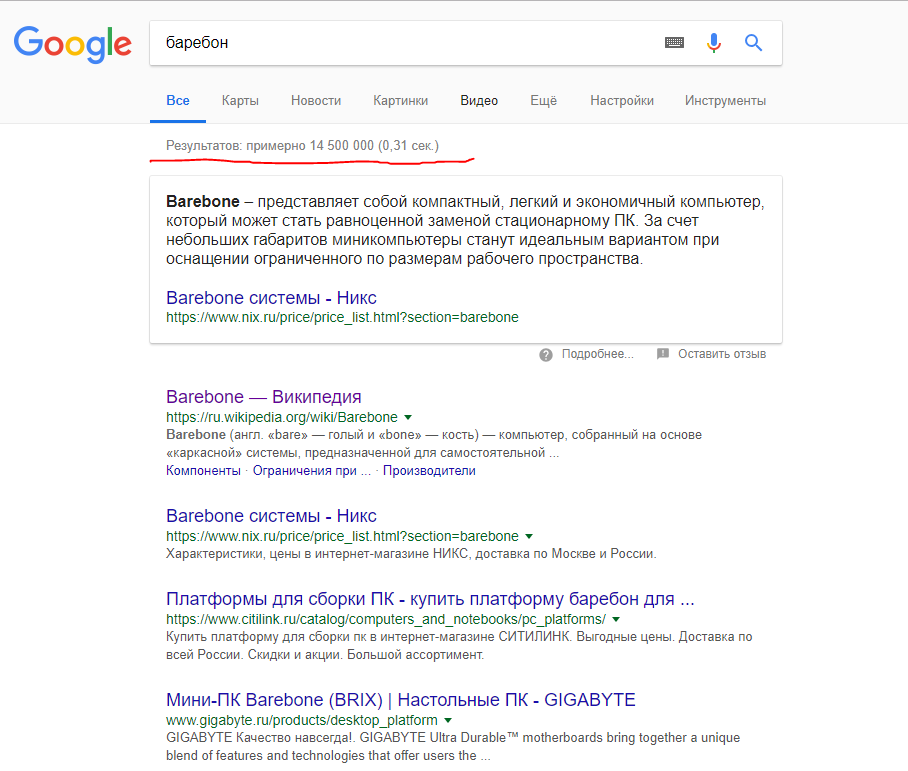Open the on-screen keyboard icon
The width and height of the screenshot is (908, 771).
[674, 42]
